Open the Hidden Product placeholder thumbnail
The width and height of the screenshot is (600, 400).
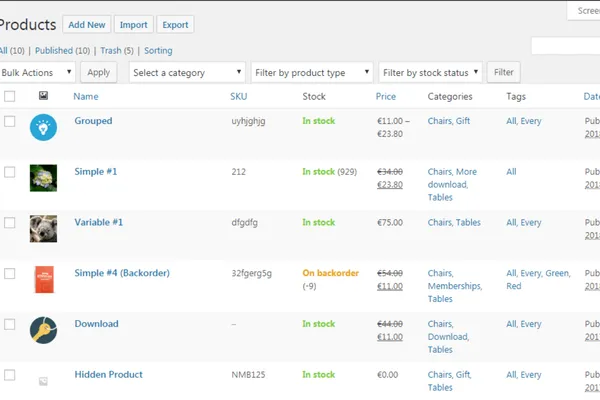(x=43, y=381)
